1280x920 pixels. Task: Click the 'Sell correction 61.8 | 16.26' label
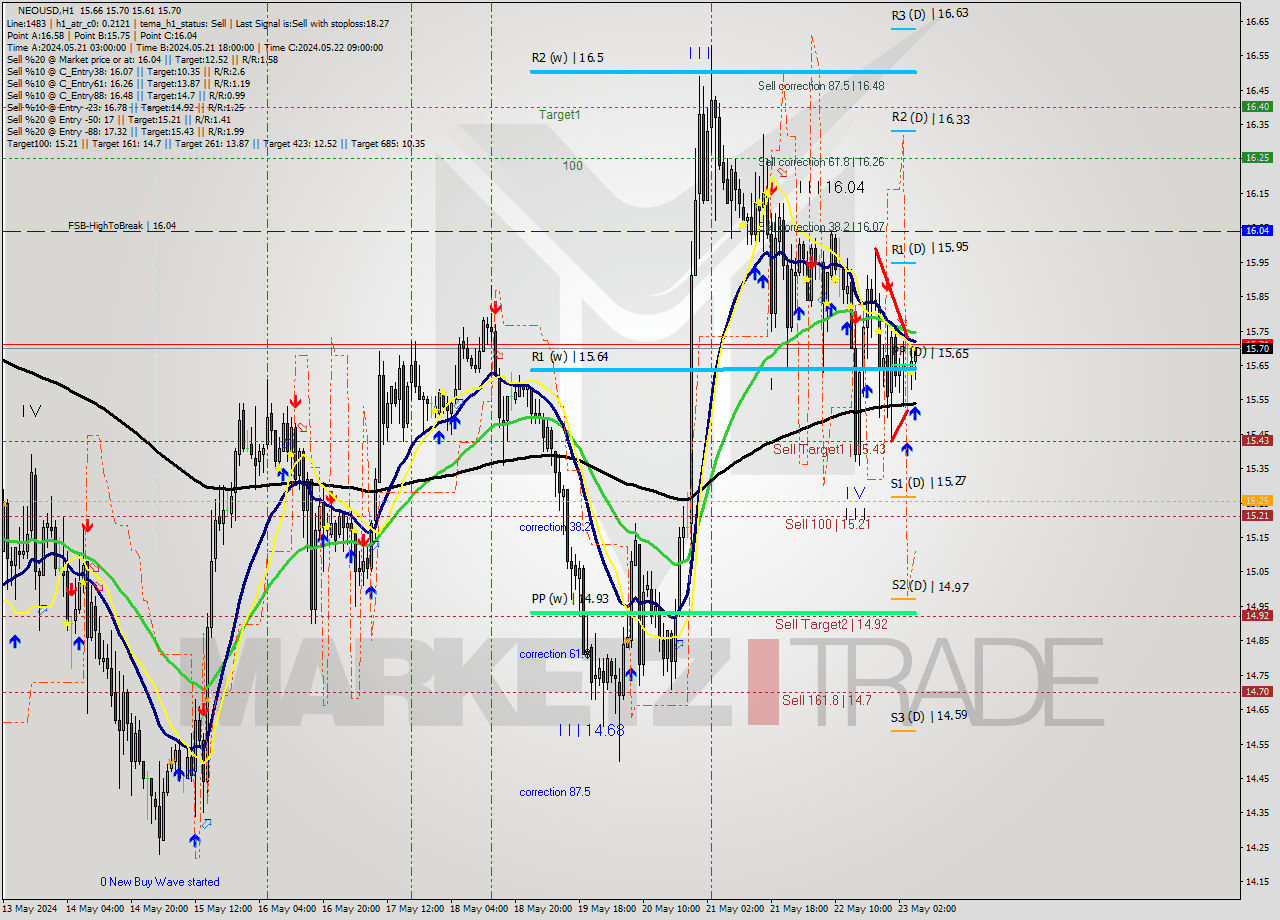[821, 162]
